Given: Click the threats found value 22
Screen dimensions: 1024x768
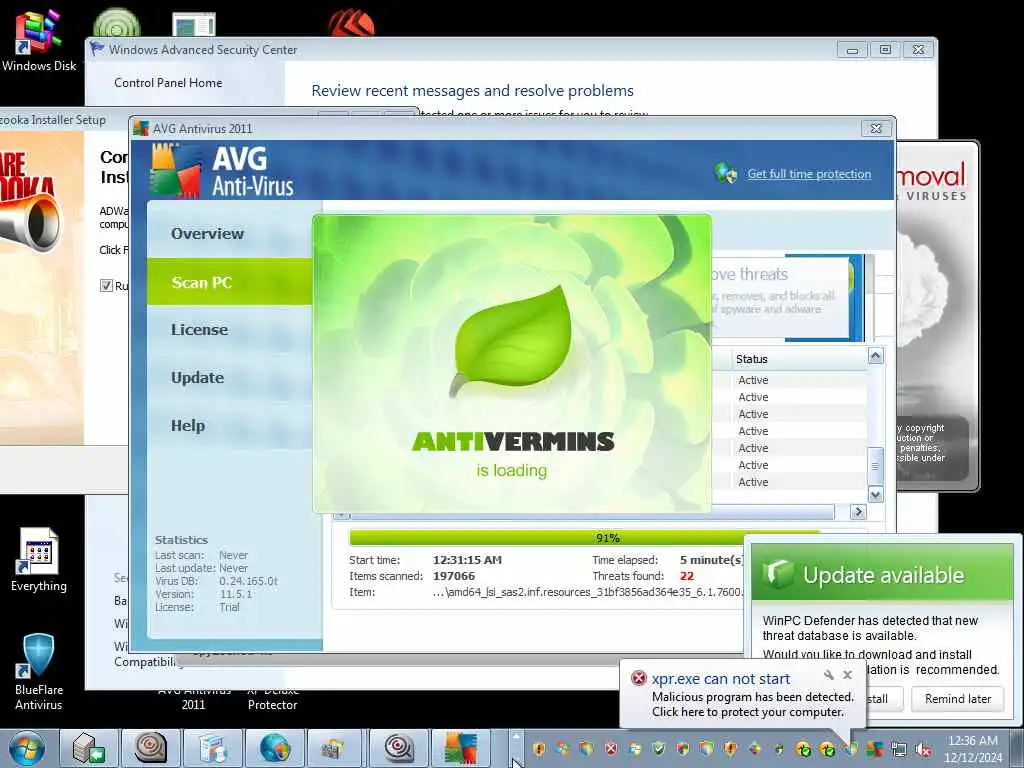Looking at the screenshot, I should 686,576.
